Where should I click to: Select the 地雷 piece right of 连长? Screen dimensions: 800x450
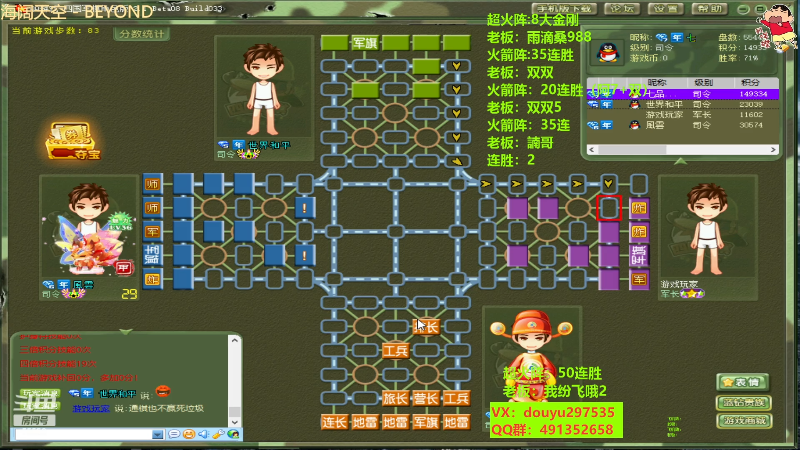tap(365, 422)
